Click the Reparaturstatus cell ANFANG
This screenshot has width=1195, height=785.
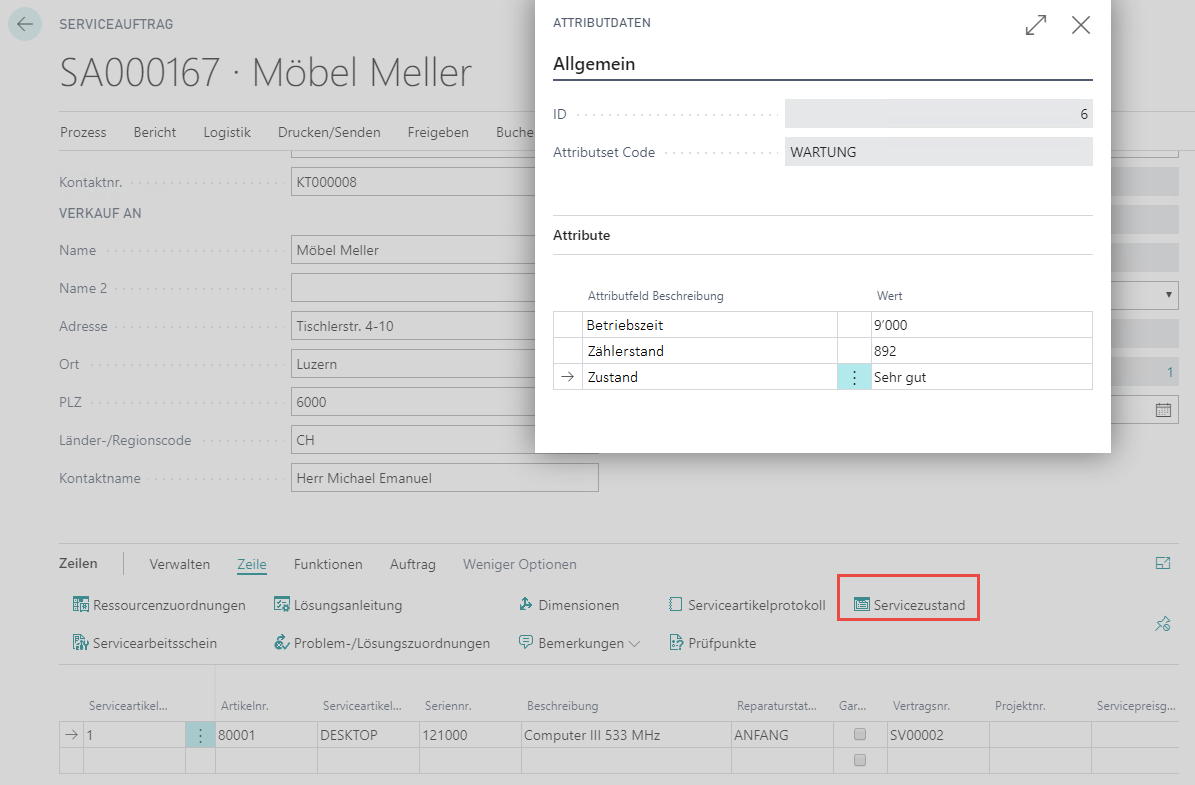click(x=783, y=735)
